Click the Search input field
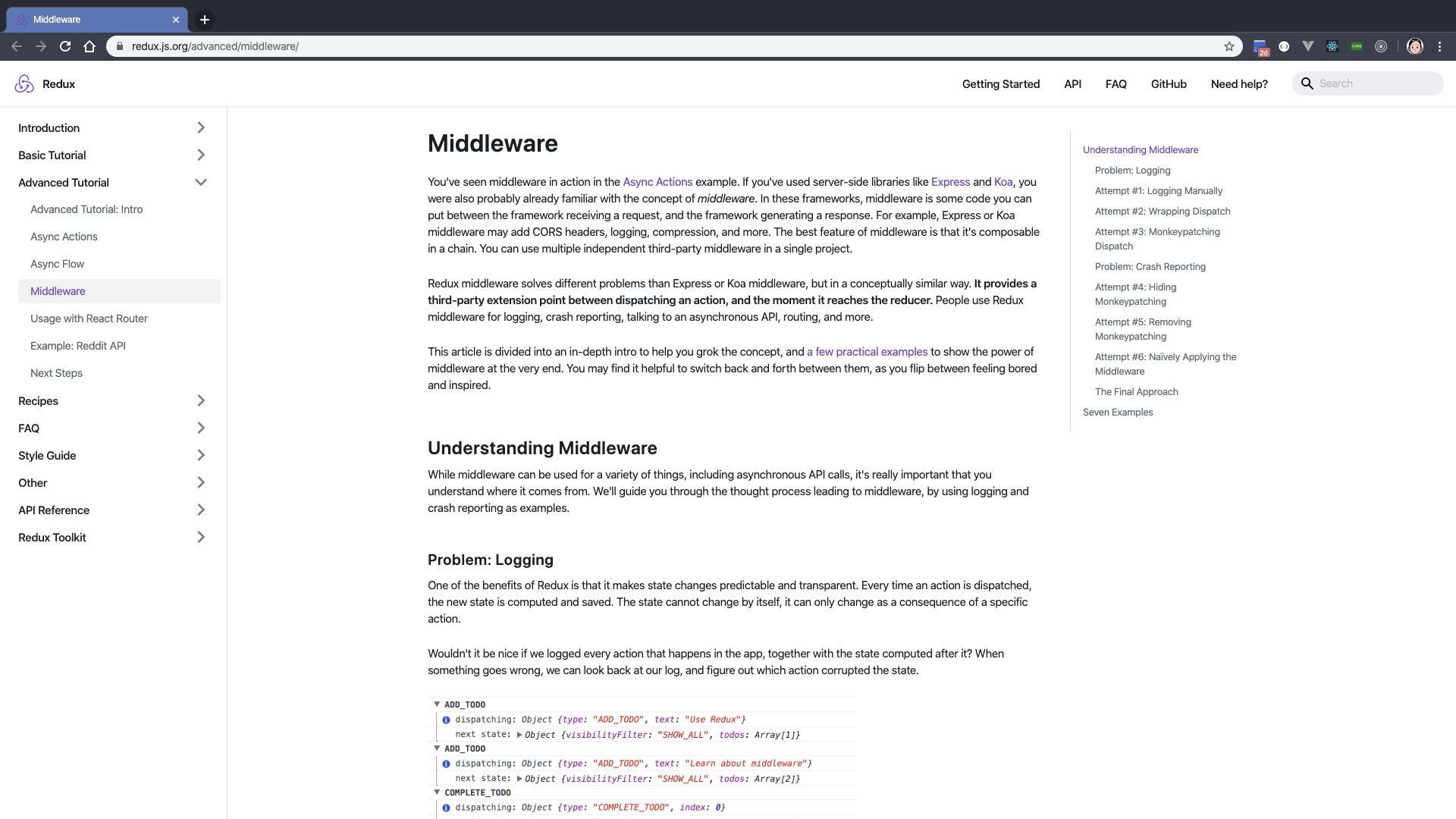 1376,84
